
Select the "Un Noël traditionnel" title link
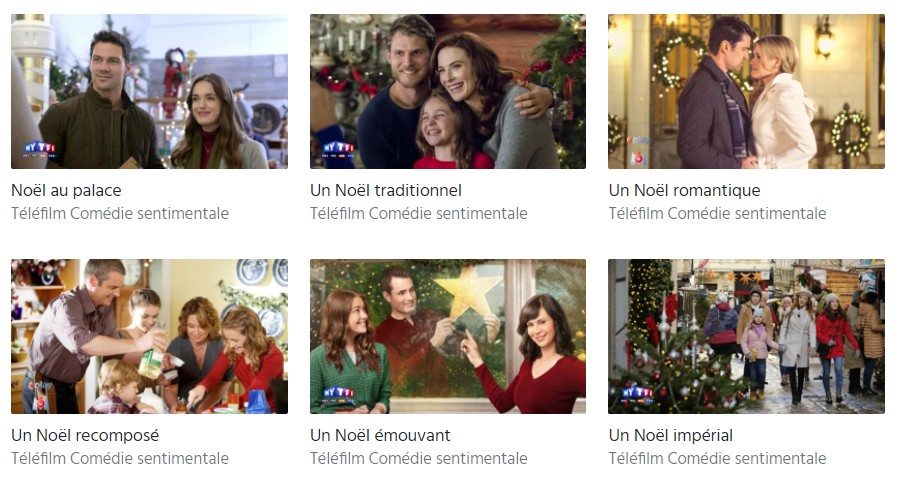point(386,190)
